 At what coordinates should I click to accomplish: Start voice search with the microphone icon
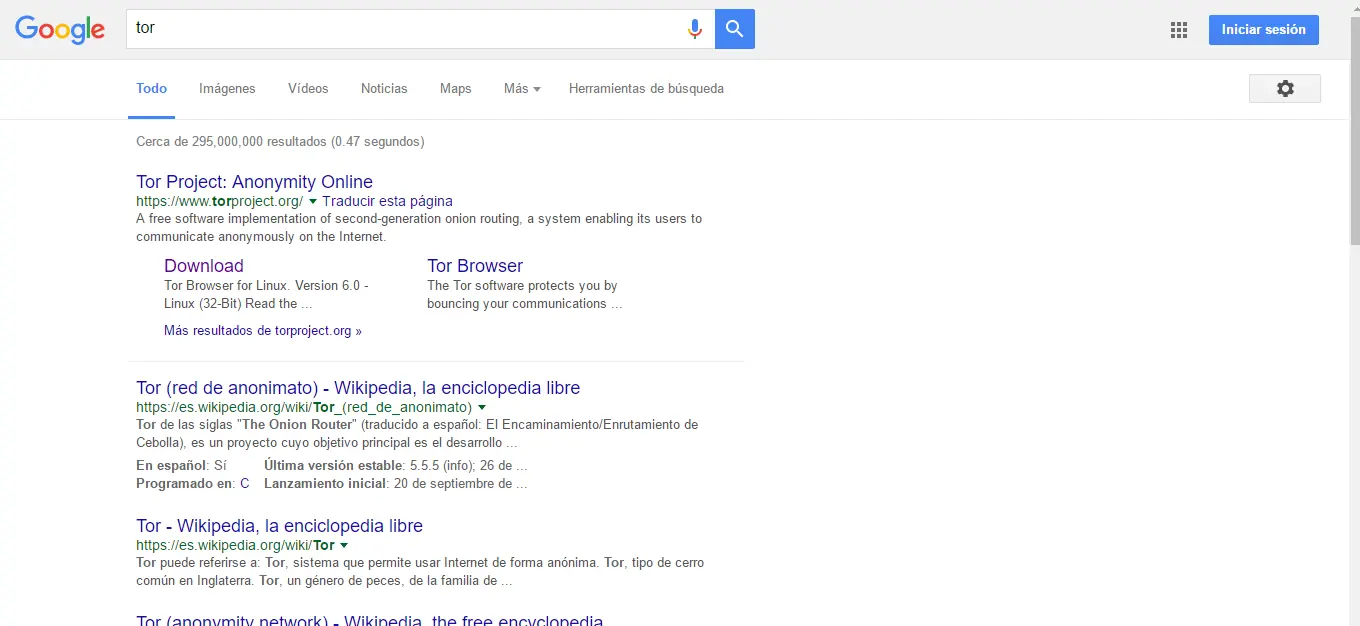[x=695, y=29]
